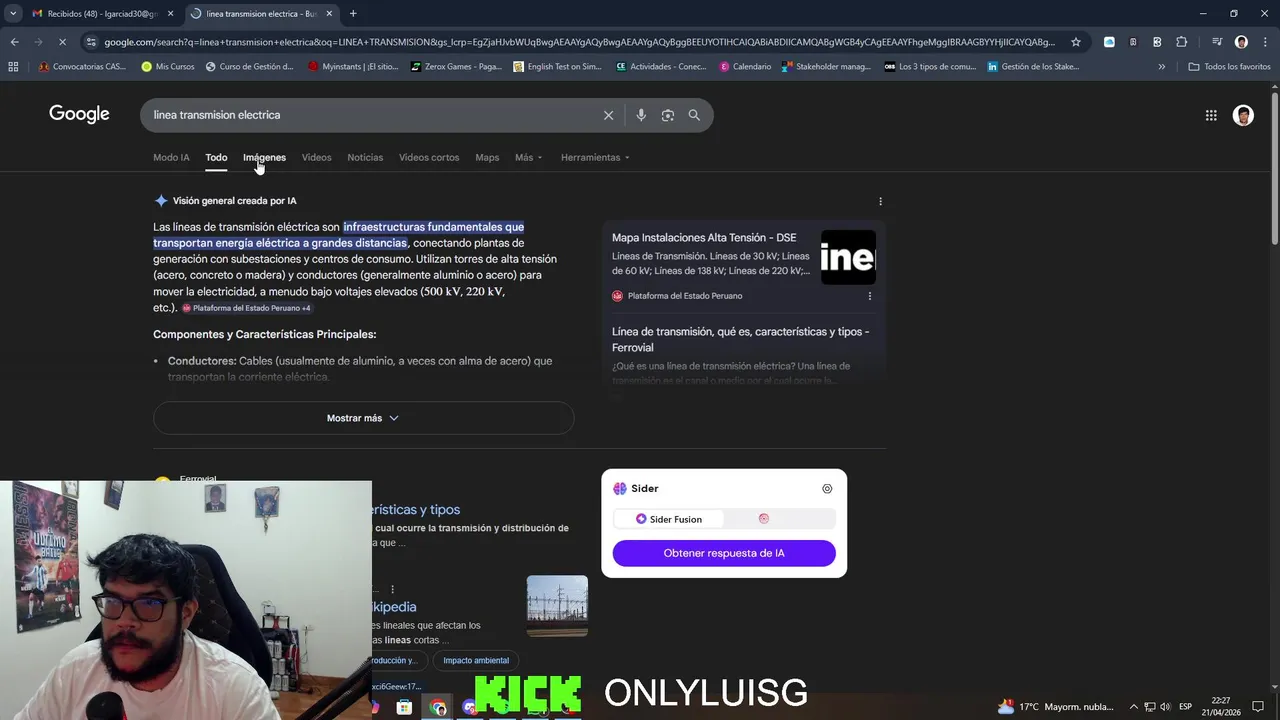
Task: Open Ferrovial línea de transmisión source link
Action: pyautogui.click(x=741, y=340)
